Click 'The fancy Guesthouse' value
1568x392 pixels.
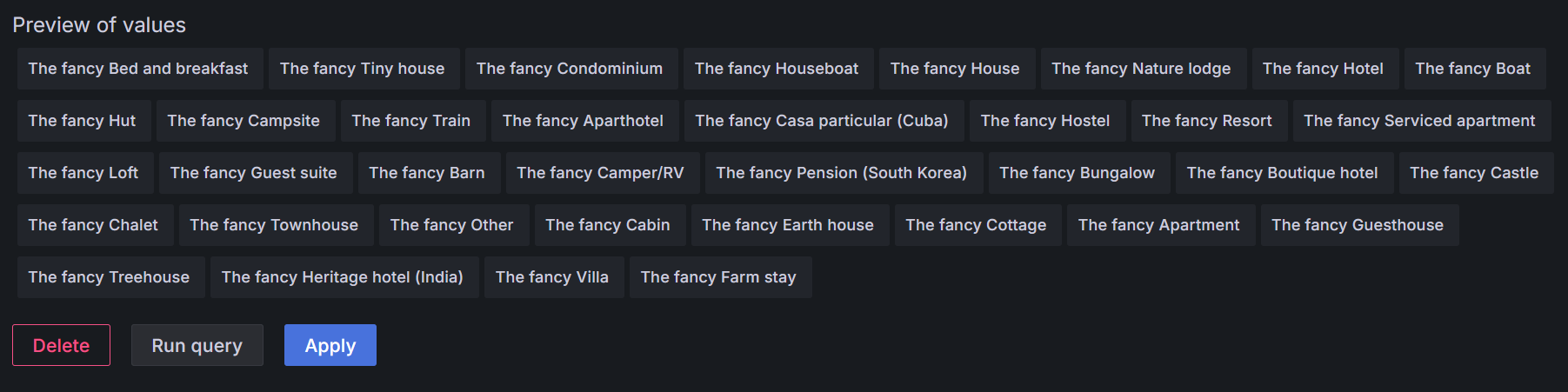click(1357, 225)
